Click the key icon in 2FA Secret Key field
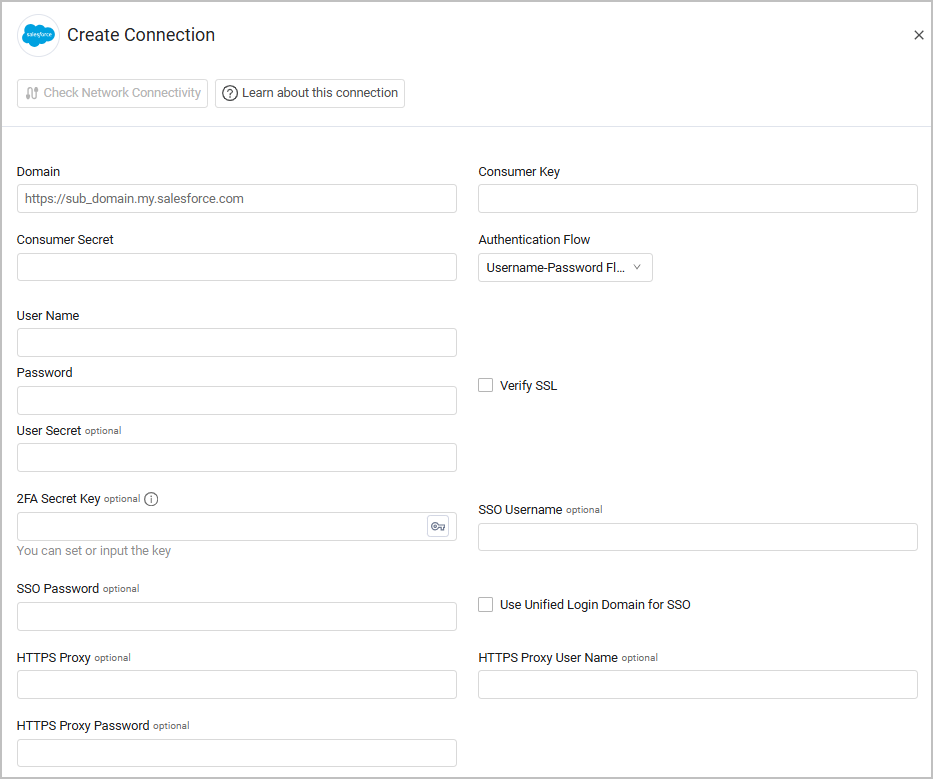 click(438, 526)
